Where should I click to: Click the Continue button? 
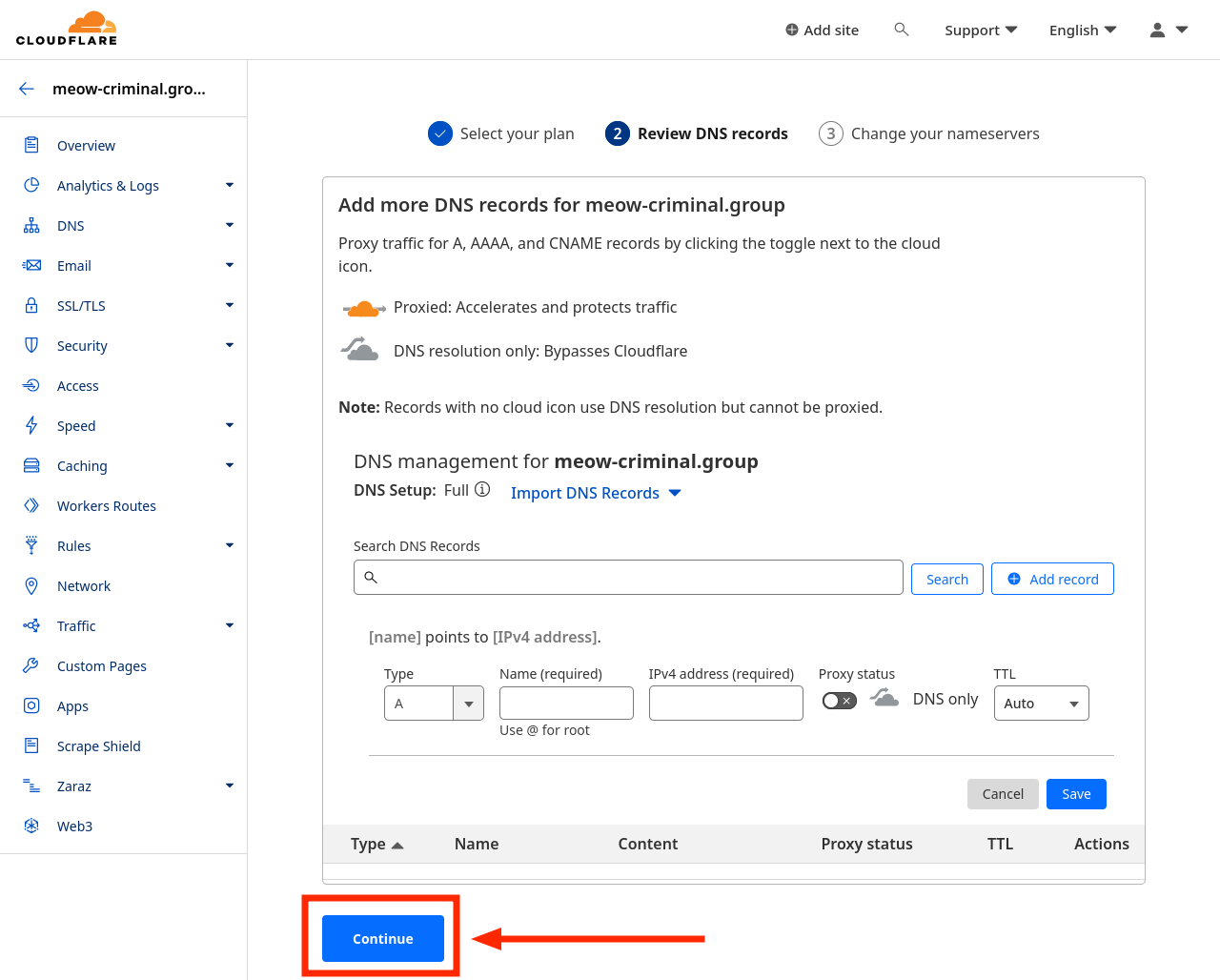[383, 938]
